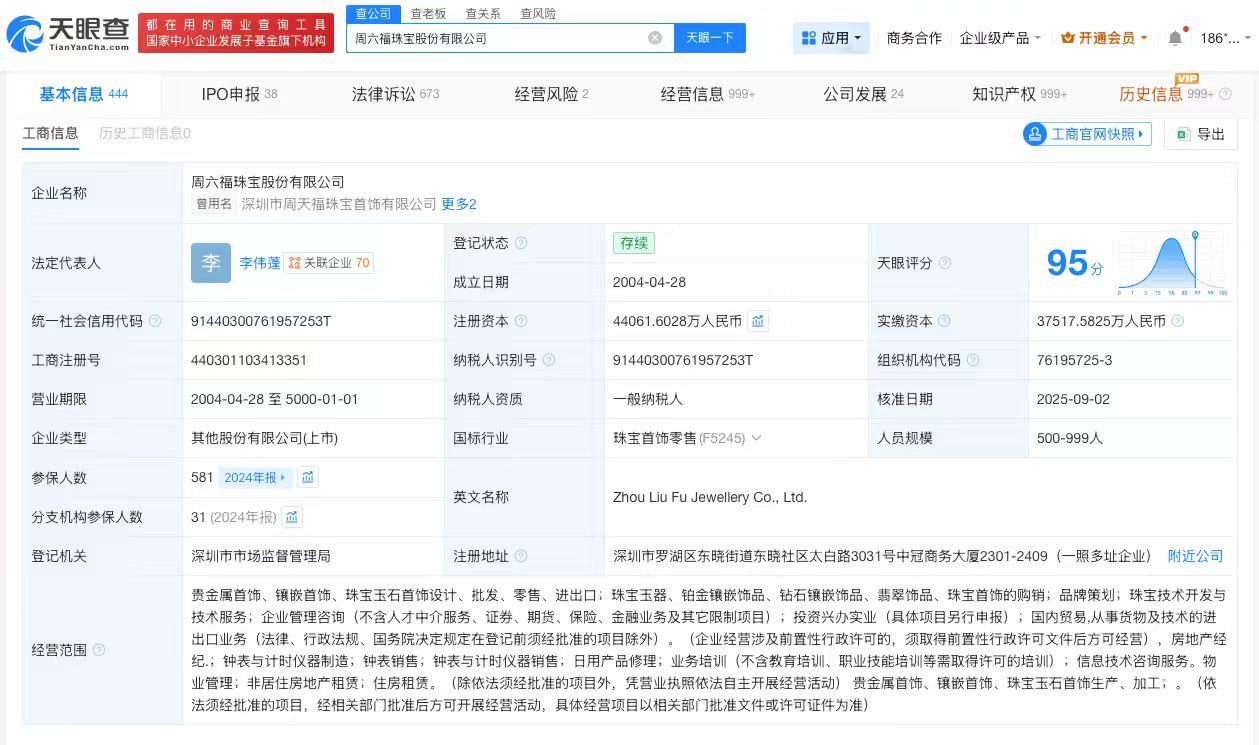The width and height of the screenshot is (1259, 745).
Task: Click the credit code 91440300761957253T beside 统一社会信用代码
Action: tap(261, 321)
